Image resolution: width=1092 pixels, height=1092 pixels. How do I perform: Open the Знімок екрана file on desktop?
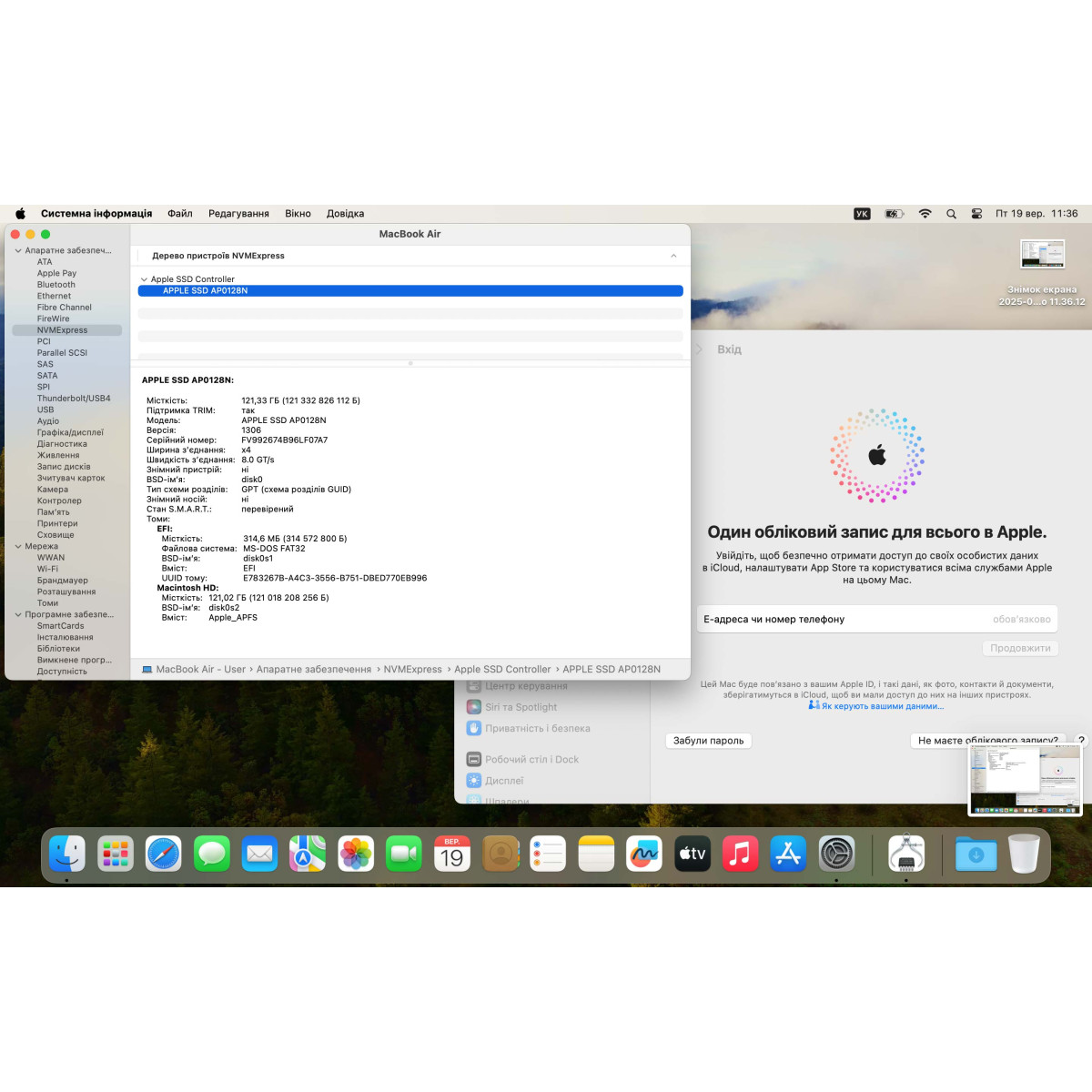(1042, 272)
